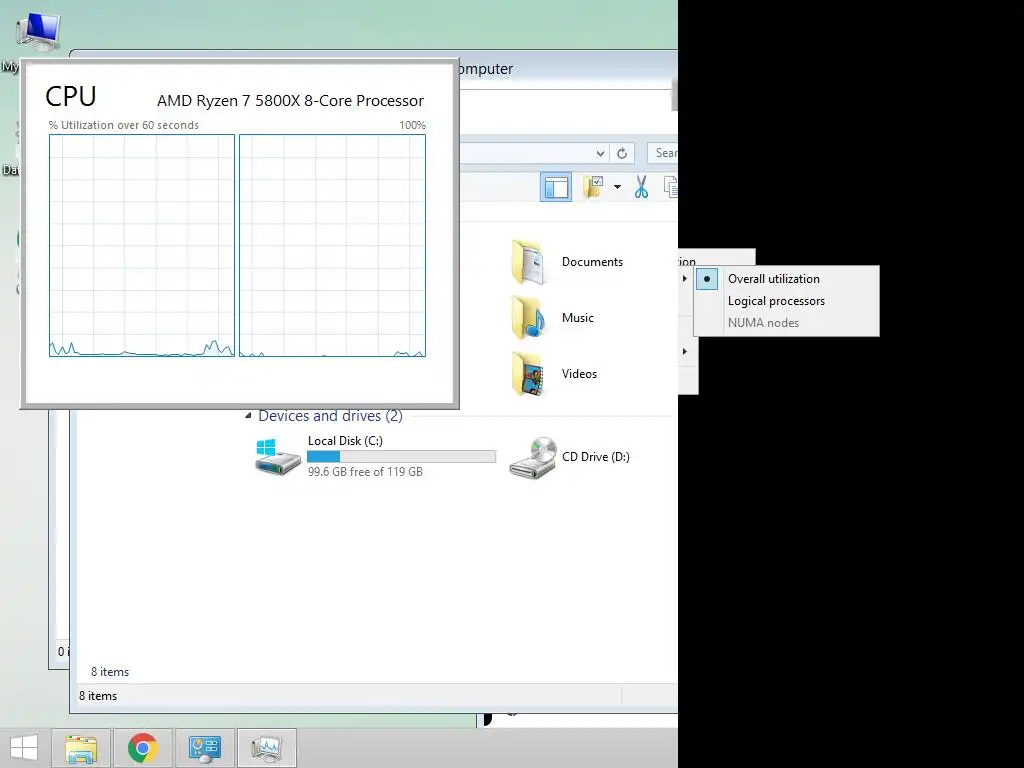1024x768 pixels.
Task: Open File Explorer from taskbar
Action: [x=81, y=748]
